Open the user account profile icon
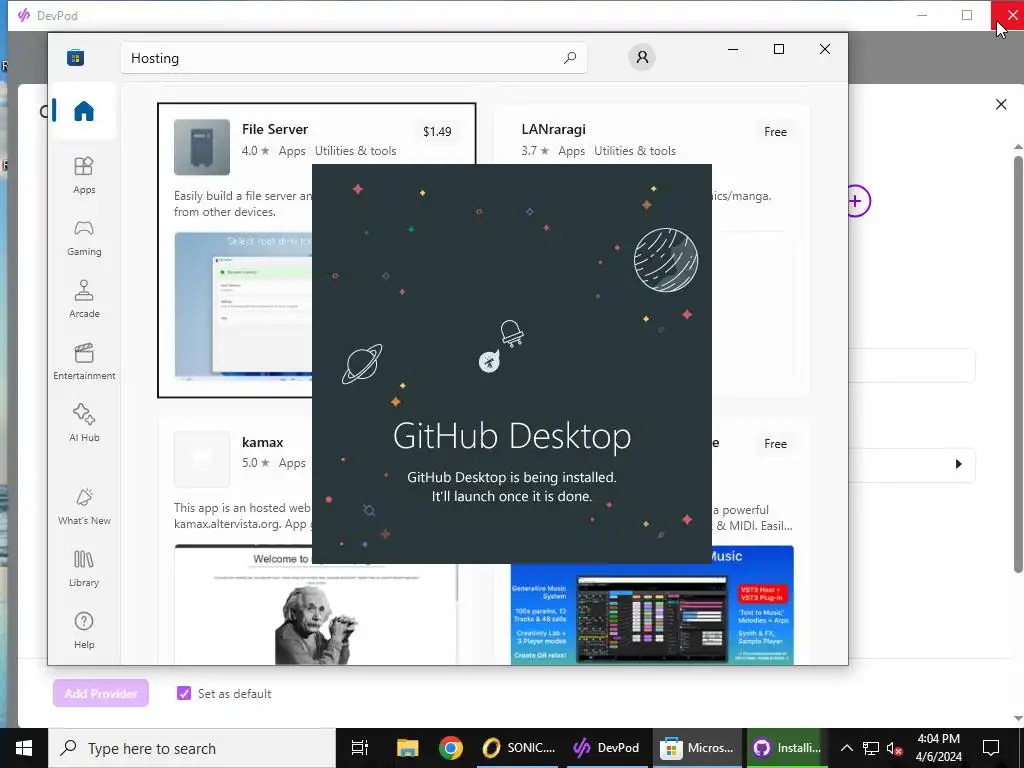Image resolution: width=1024 pixels, height=768 pixels. click(642, 57)
